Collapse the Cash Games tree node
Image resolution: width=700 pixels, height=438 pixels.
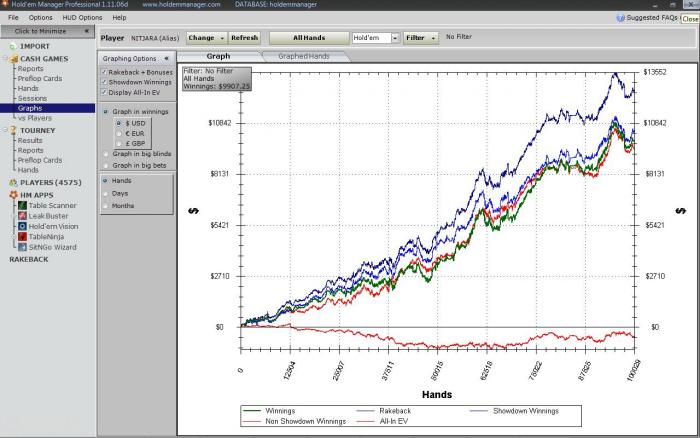tap(5, 59)
